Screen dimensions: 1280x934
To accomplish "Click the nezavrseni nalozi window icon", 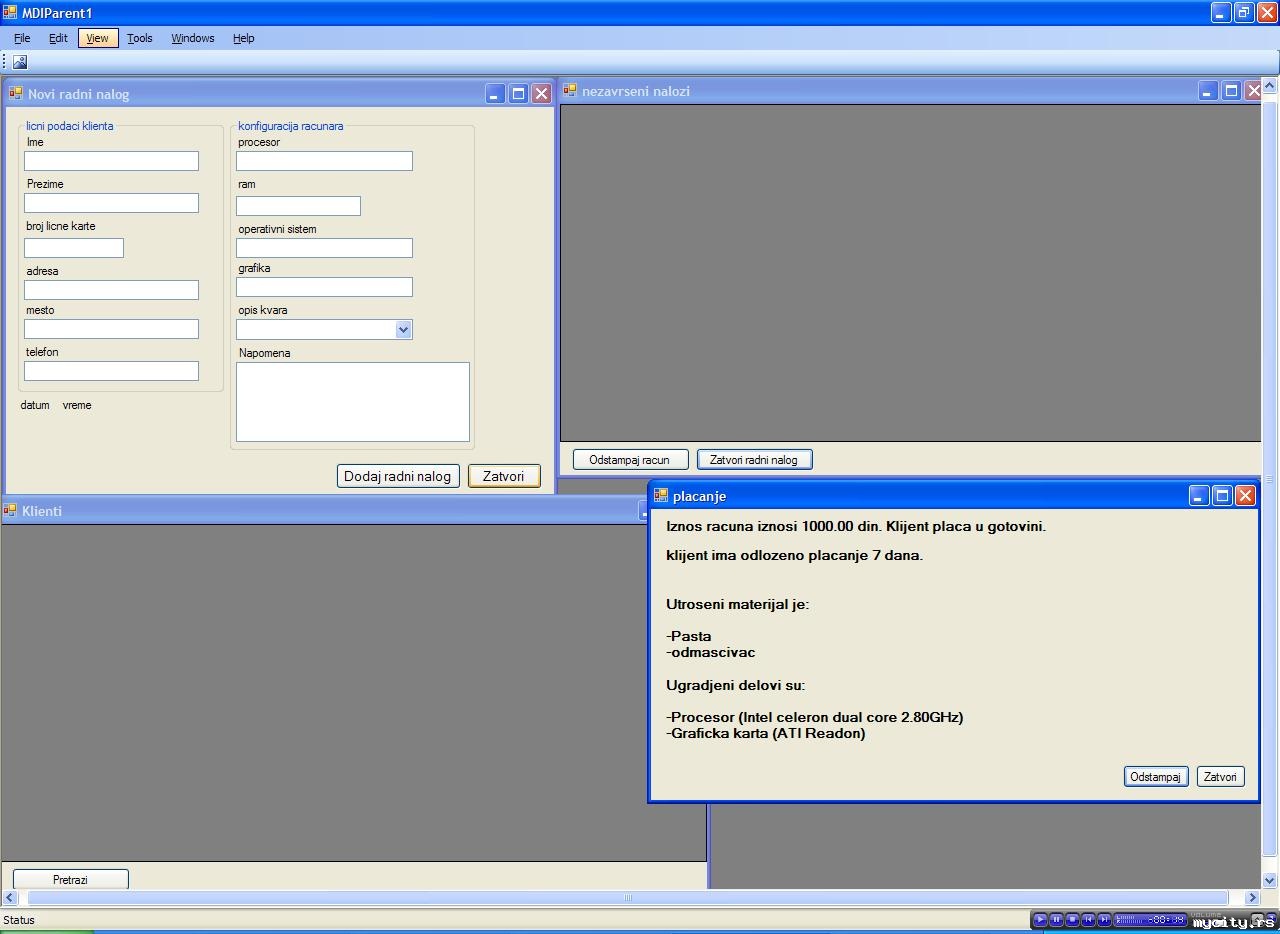I will (x=570, y=90).
